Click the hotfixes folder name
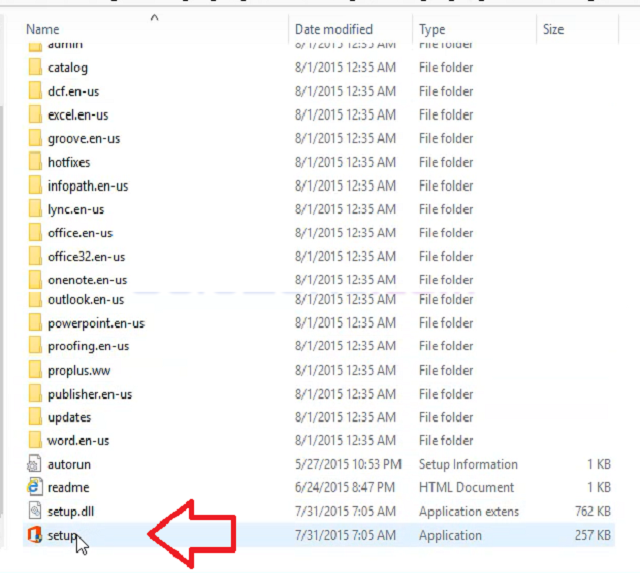This screenshot has width=640, height=573. [69, 162]
